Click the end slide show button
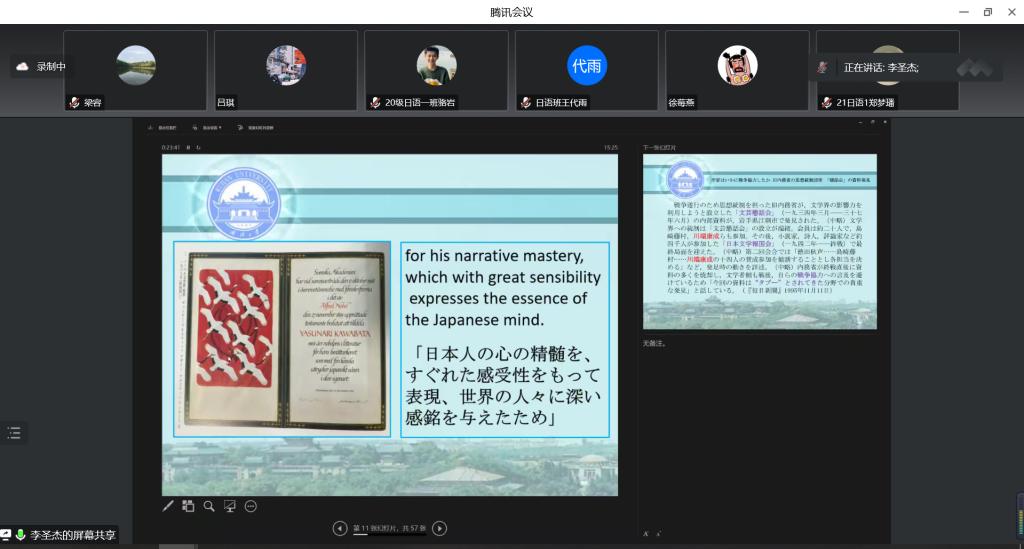This screenshot has width=1024, height=549. pyautogui.click(x=257, y=128)
